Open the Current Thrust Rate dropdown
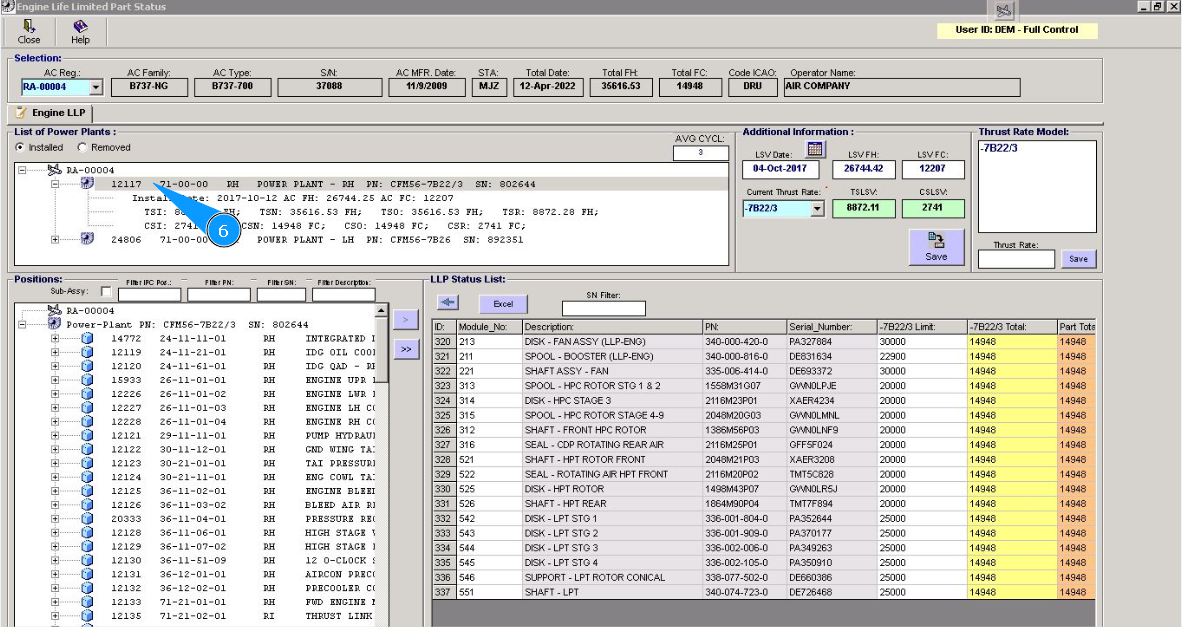 [x=816, y=209]
